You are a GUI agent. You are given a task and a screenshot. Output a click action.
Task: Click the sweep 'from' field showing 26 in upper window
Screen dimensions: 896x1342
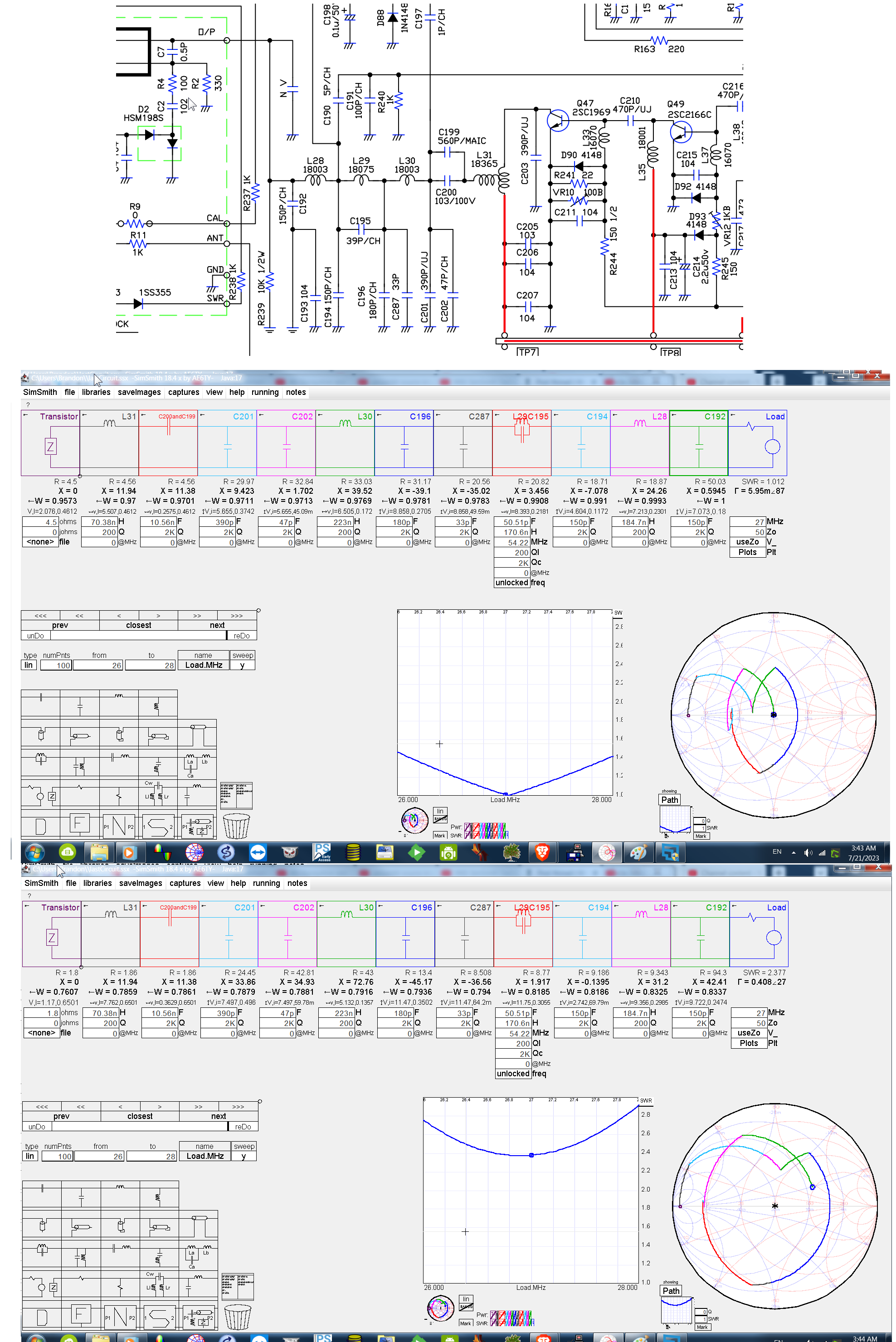[x=97, y=666]
